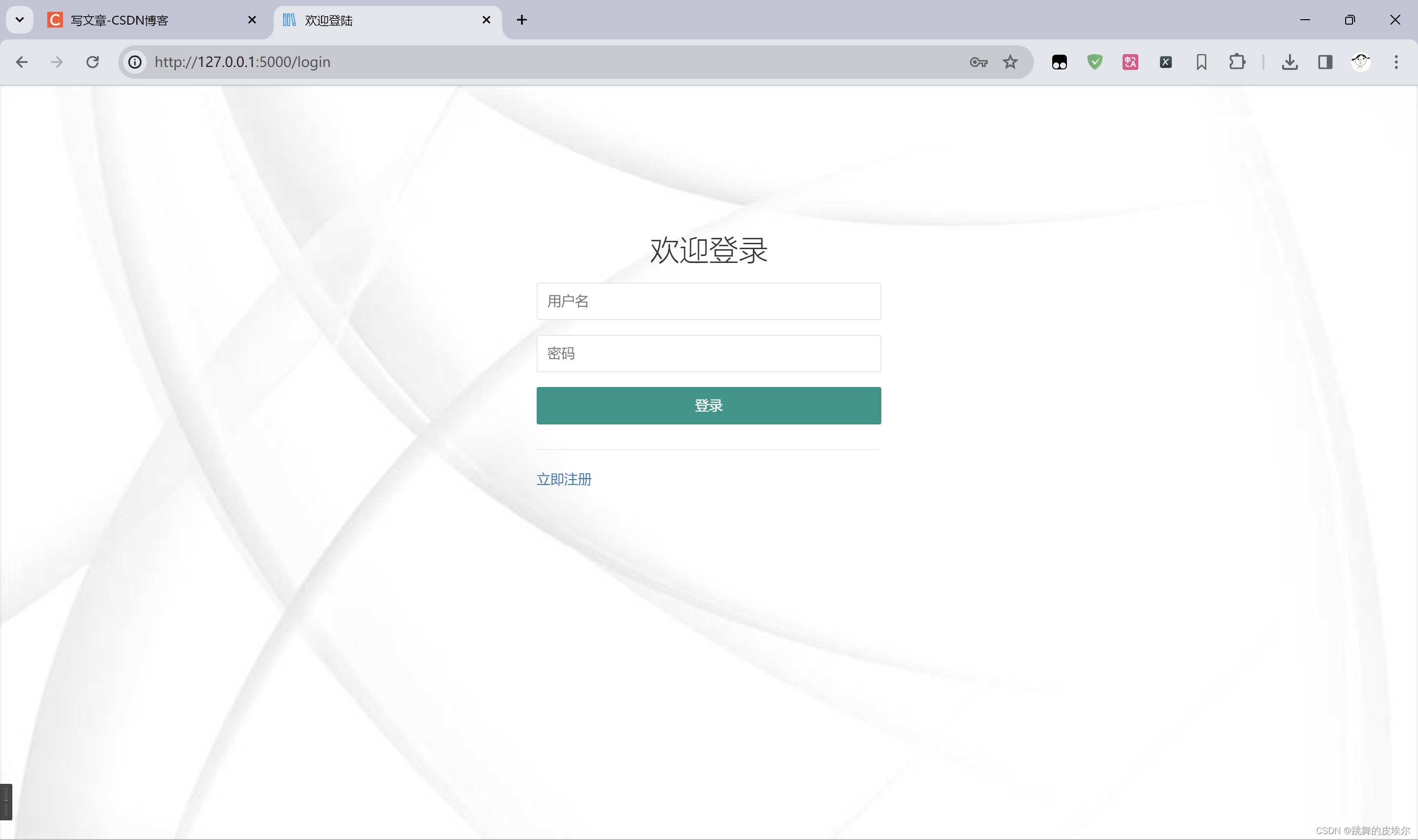Open saved passwords key icon

(x=978, y=62)
